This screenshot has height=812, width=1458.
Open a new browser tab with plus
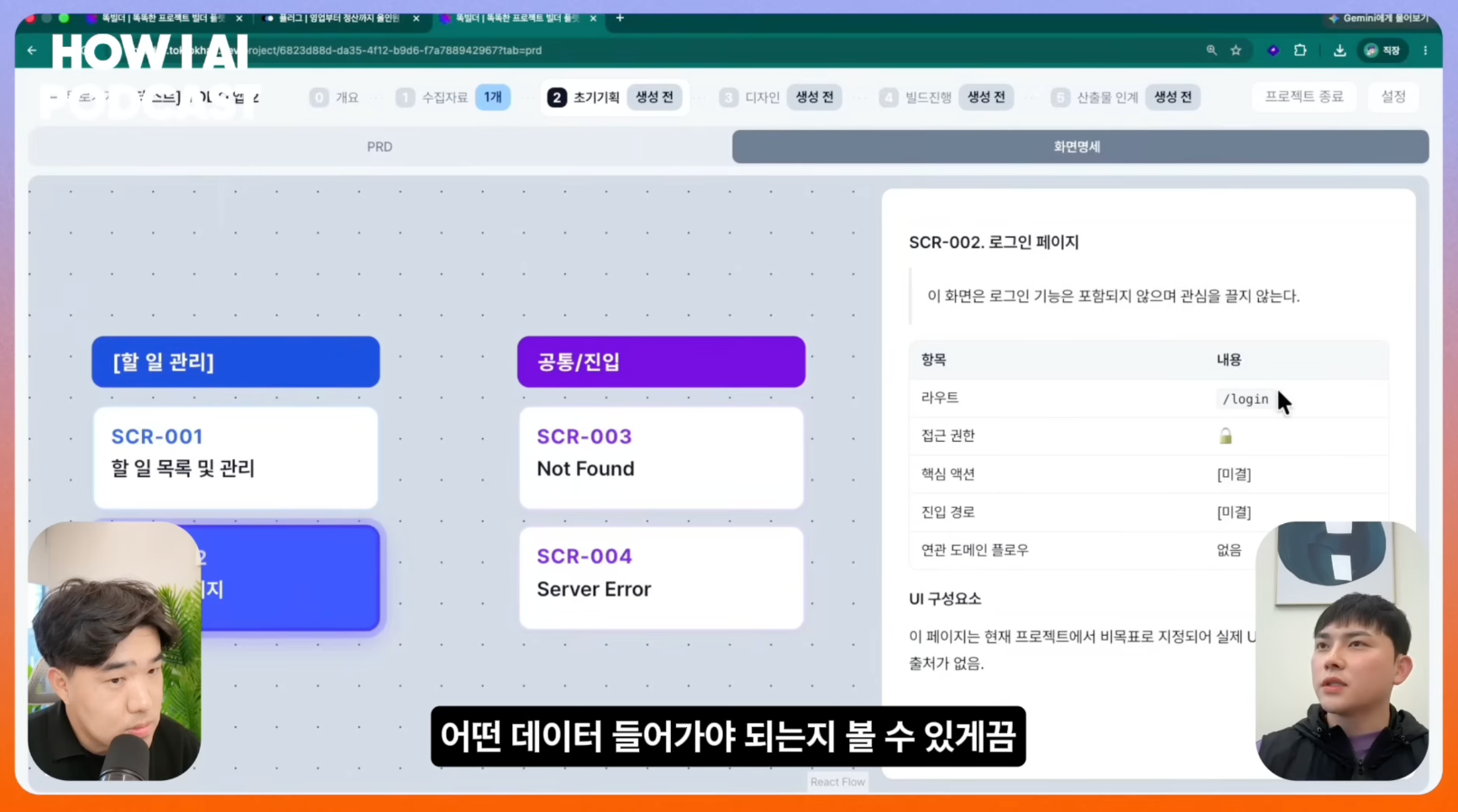[x=620, y=18]
